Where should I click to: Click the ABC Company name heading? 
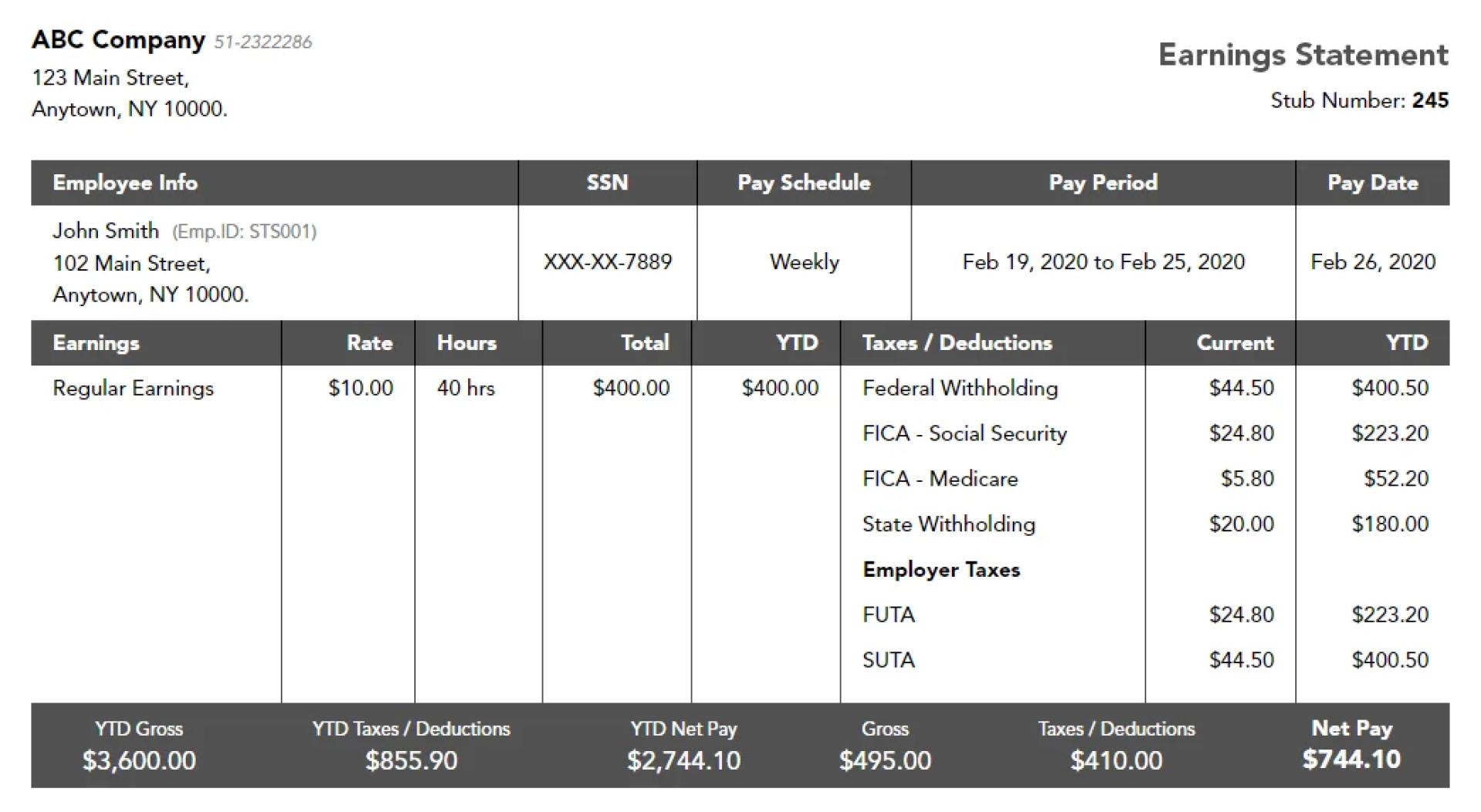[118, 39]
